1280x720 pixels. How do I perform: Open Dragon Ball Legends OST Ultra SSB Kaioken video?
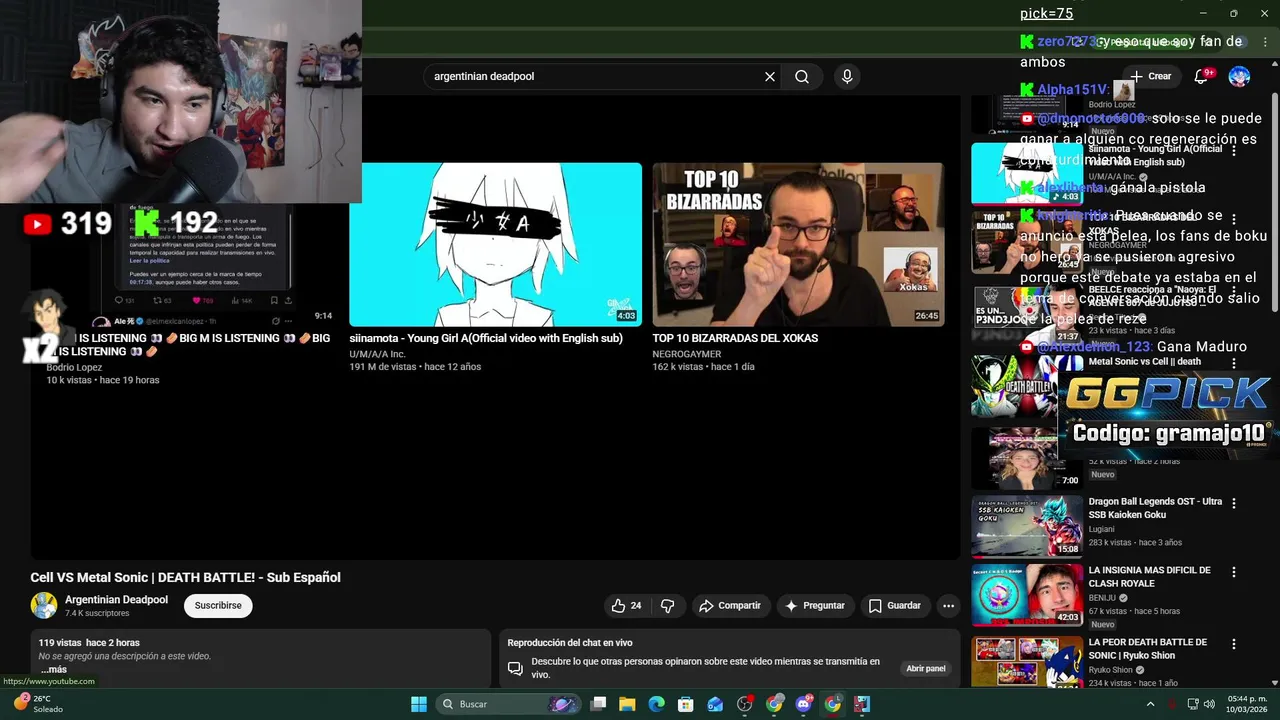coord(1155,508)
